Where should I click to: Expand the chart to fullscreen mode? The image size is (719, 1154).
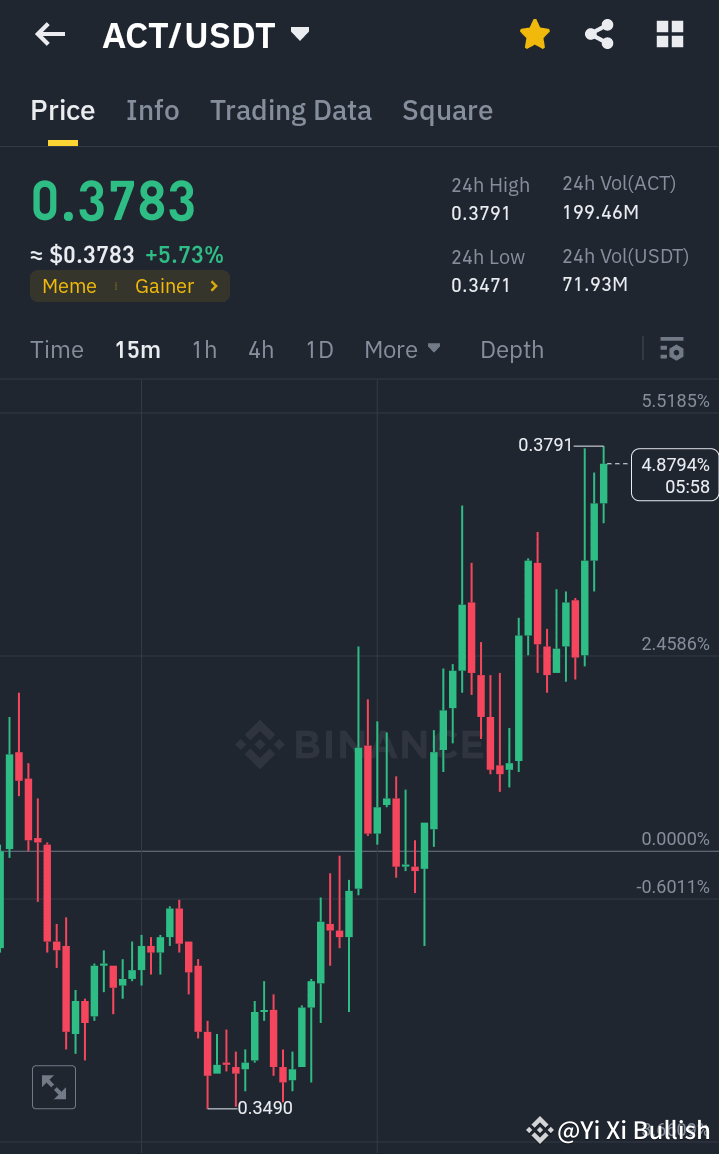click(x=53, y=1087)
